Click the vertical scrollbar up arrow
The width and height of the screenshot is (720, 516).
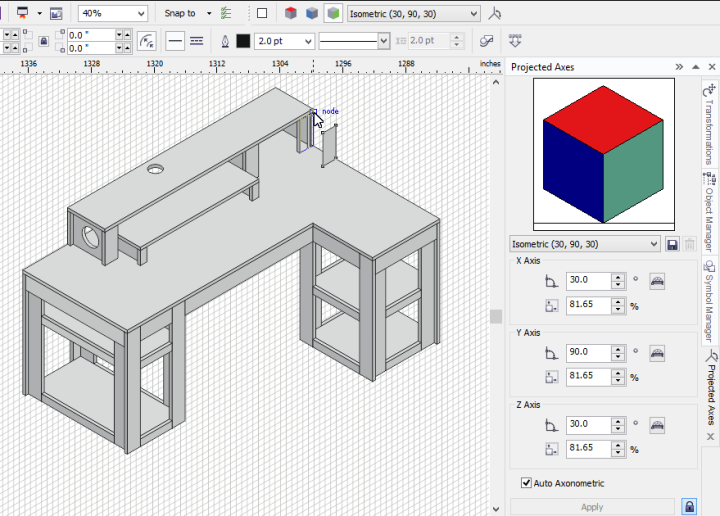coord(495,83)
